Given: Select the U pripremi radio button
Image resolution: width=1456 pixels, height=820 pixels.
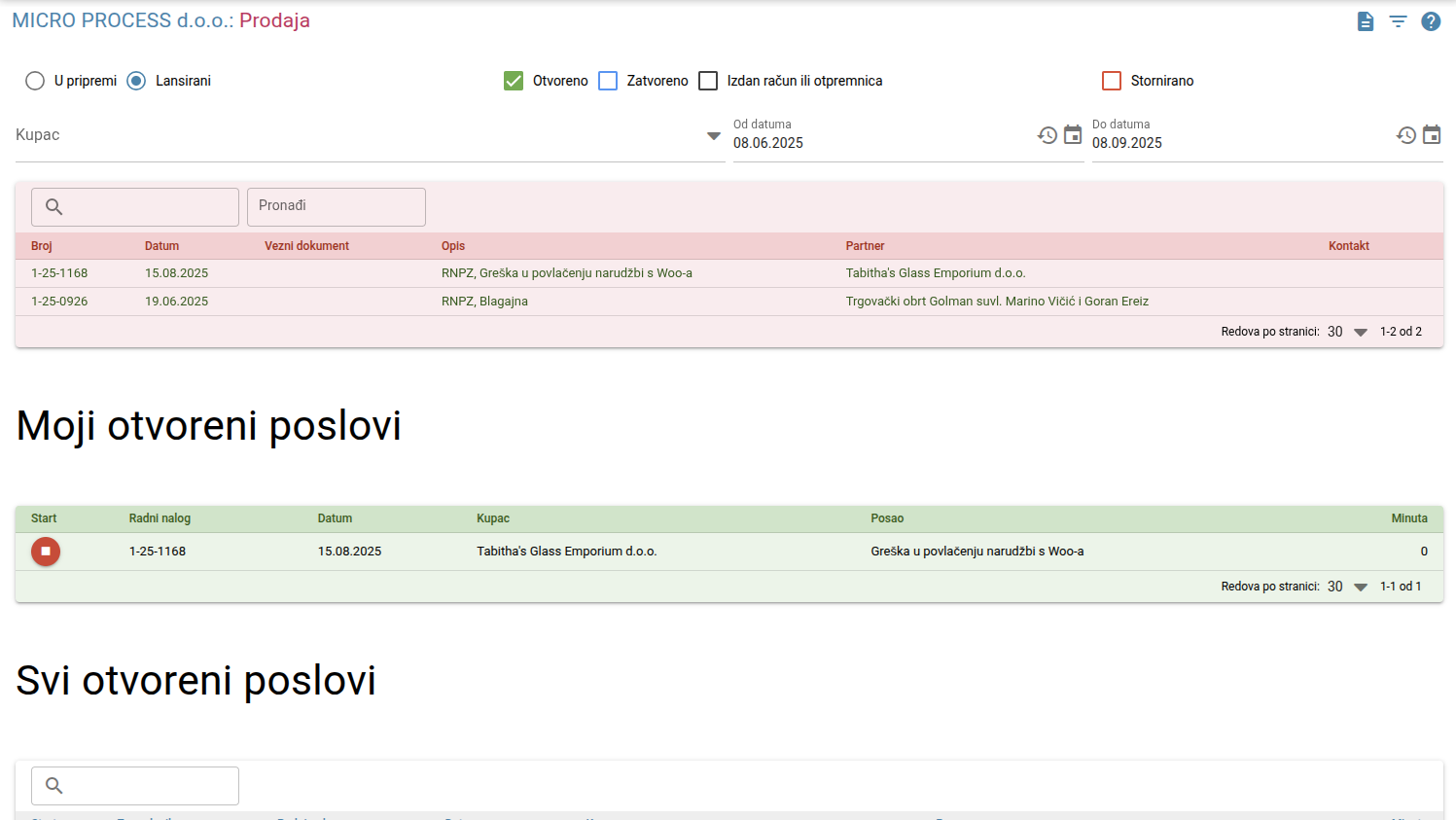Looking at the screenshot, I should (35, 81).
